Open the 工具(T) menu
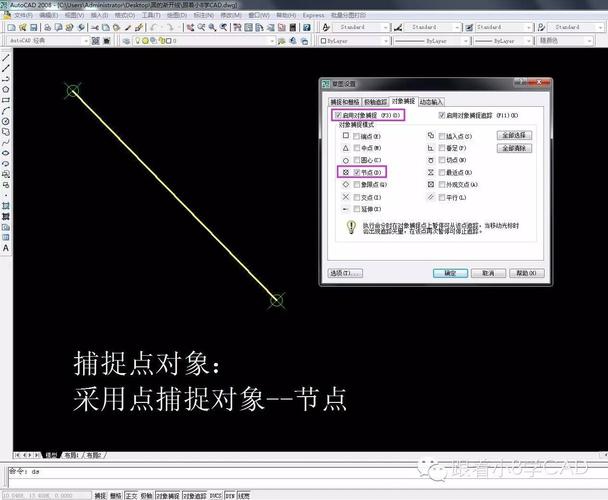The image size is (608, 500). tap(151, 15)
